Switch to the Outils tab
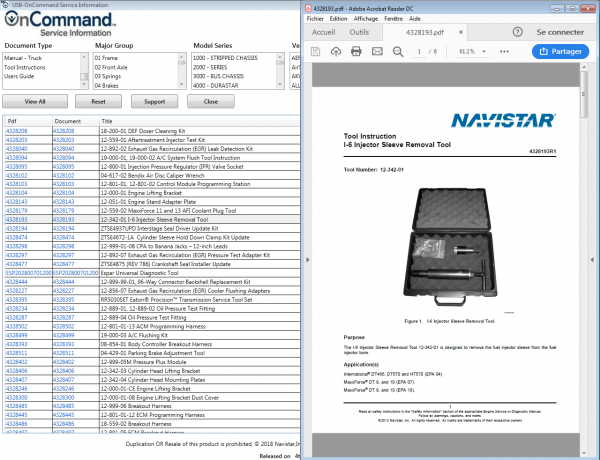 point(359,32)
